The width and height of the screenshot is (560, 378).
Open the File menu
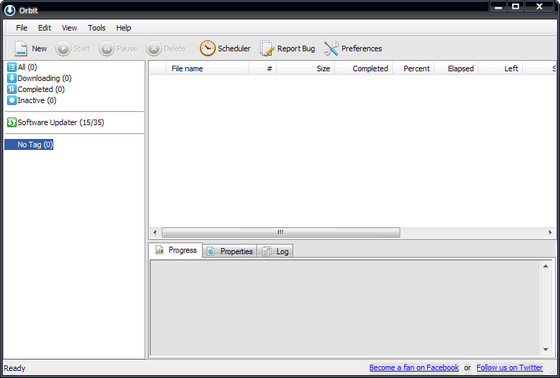tap(21, 28)
